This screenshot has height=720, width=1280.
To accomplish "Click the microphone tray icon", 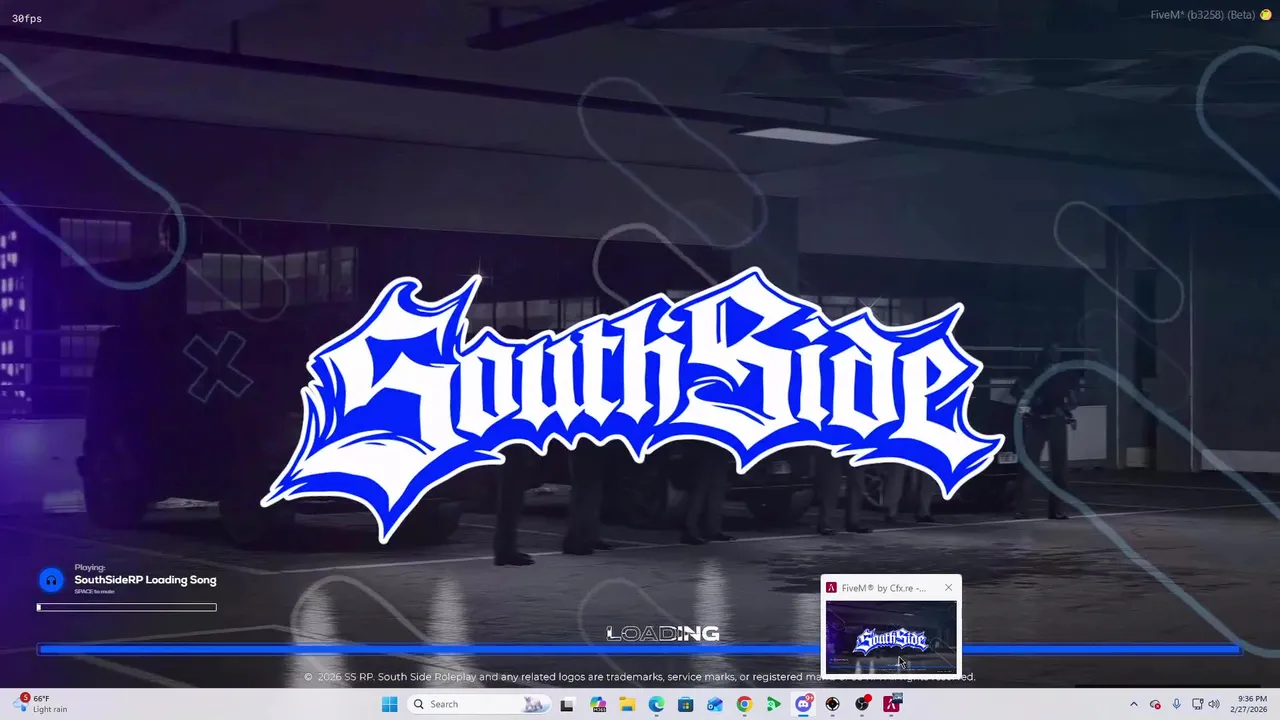I will click(1176, 704).
